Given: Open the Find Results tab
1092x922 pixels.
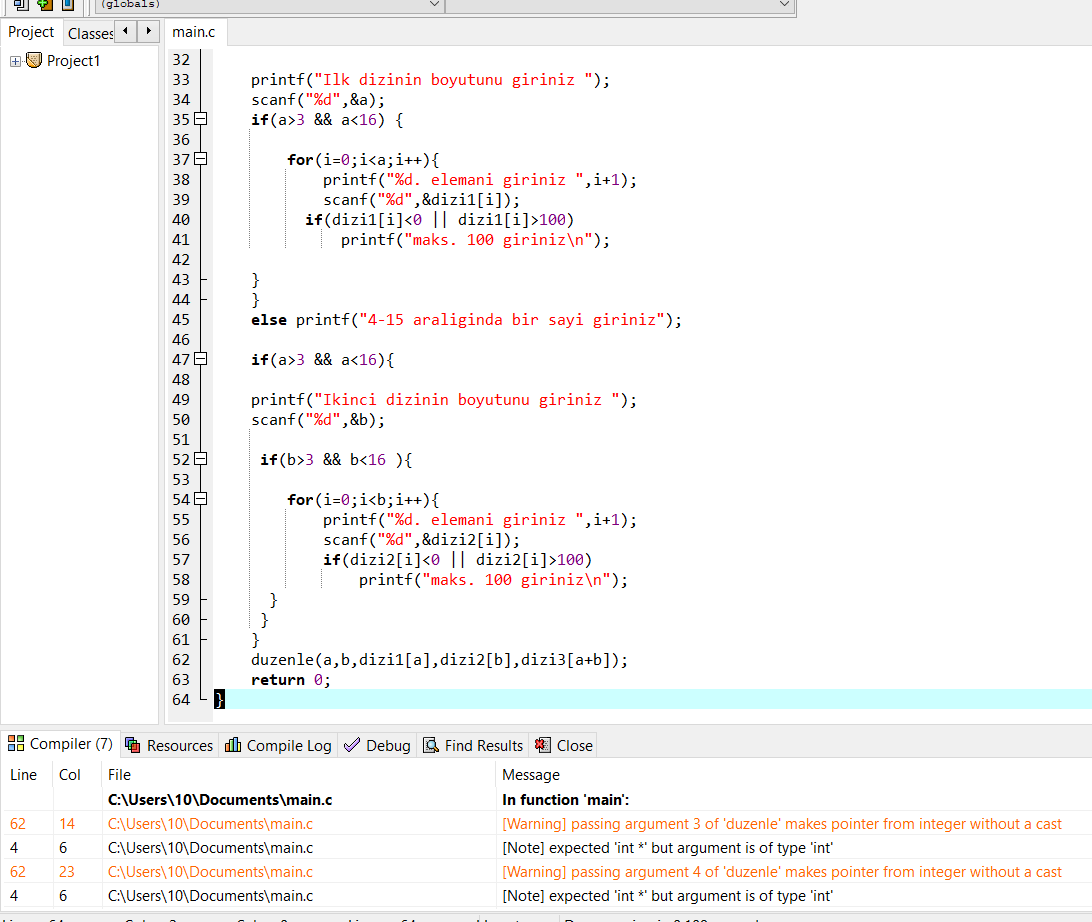Looking at the screenshot, I should point(473,745).
